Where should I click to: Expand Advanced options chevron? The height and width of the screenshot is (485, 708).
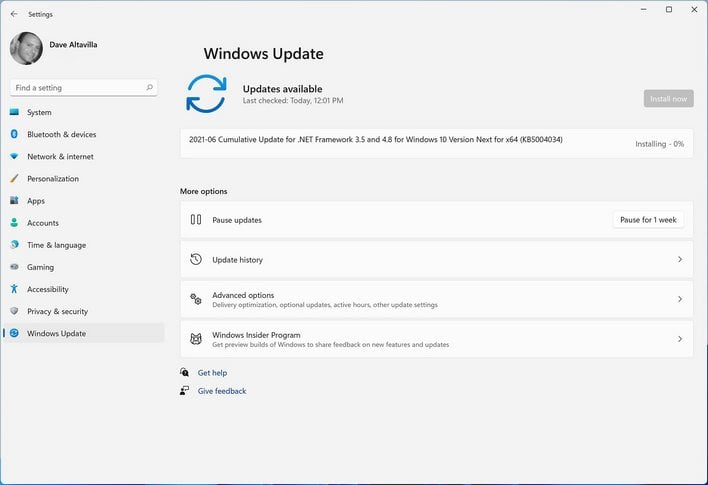(x=680, y=299)
